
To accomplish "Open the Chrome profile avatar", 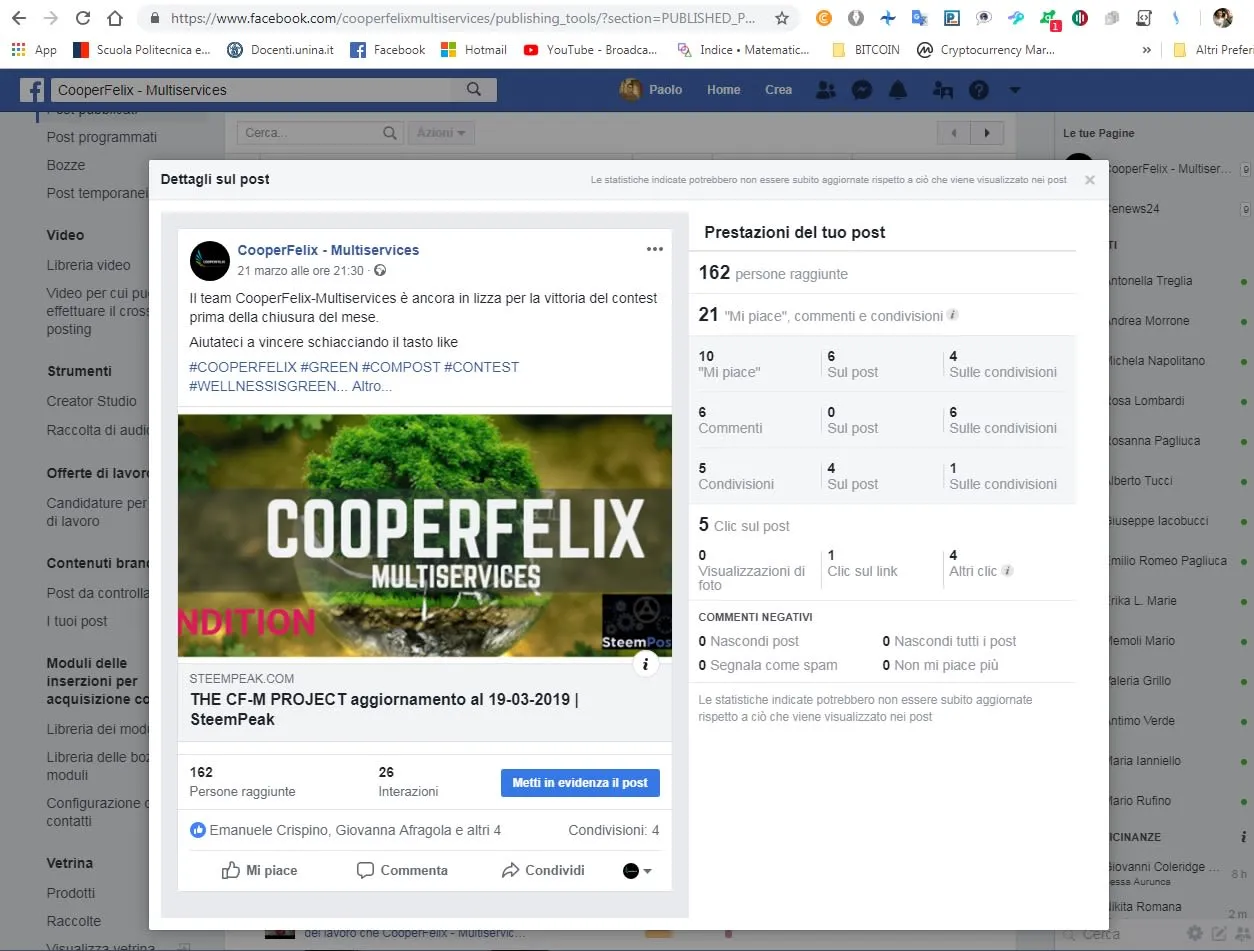I will tap(1222, 18).
